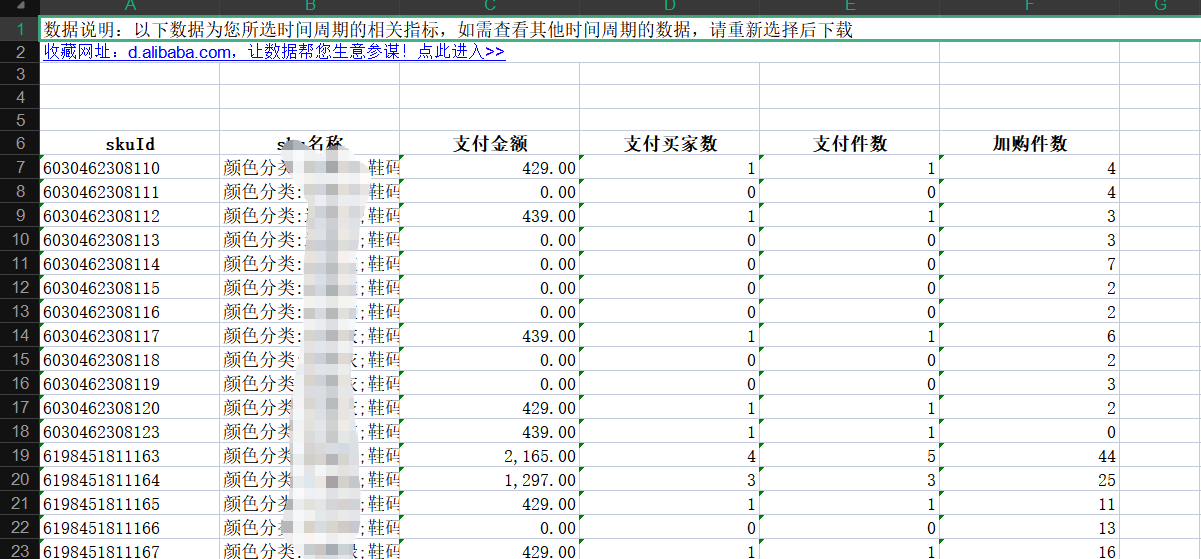
Task: Click the 加购件数 header cell
Action: click(x=1029, y=144)
